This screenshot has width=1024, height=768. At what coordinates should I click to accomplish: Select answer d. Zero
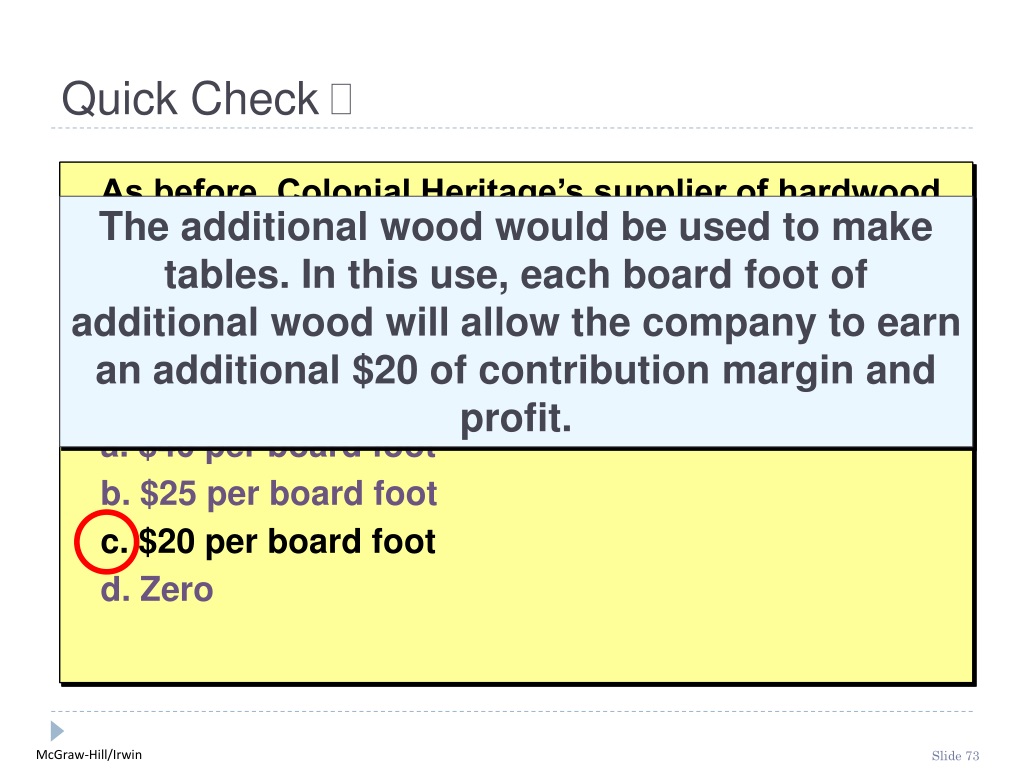(157, 590)
